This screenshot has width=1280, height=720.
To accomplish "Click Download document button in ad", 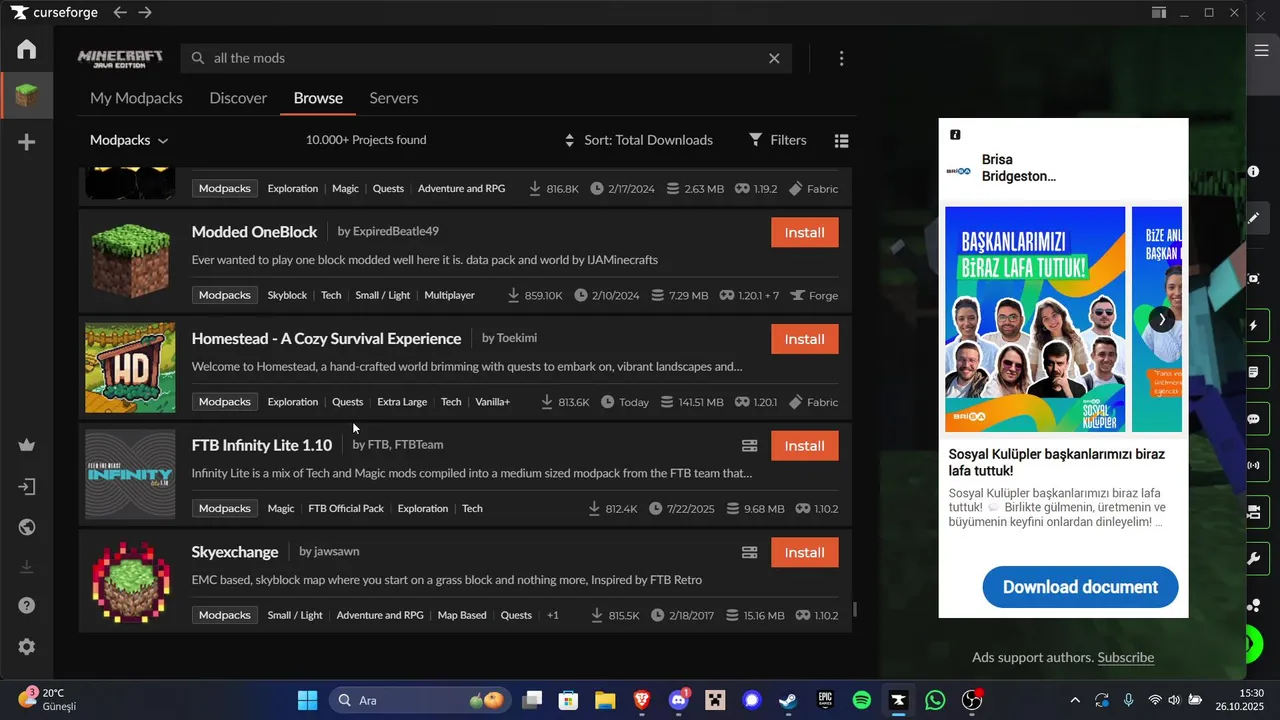I will pyautogui.click(x=1080, y=587).
